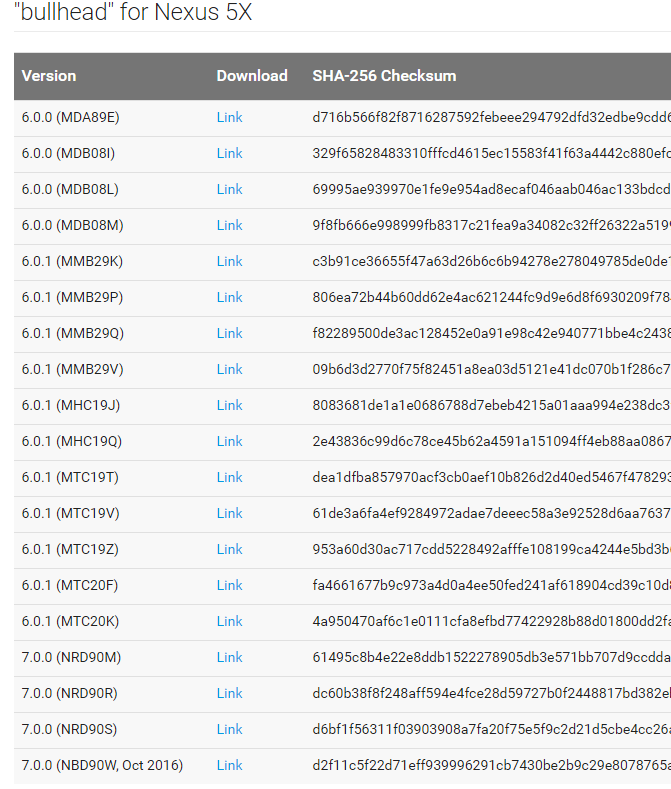Open the download Link for 6.0.0 (MDB08I)

tap(230, 153)
